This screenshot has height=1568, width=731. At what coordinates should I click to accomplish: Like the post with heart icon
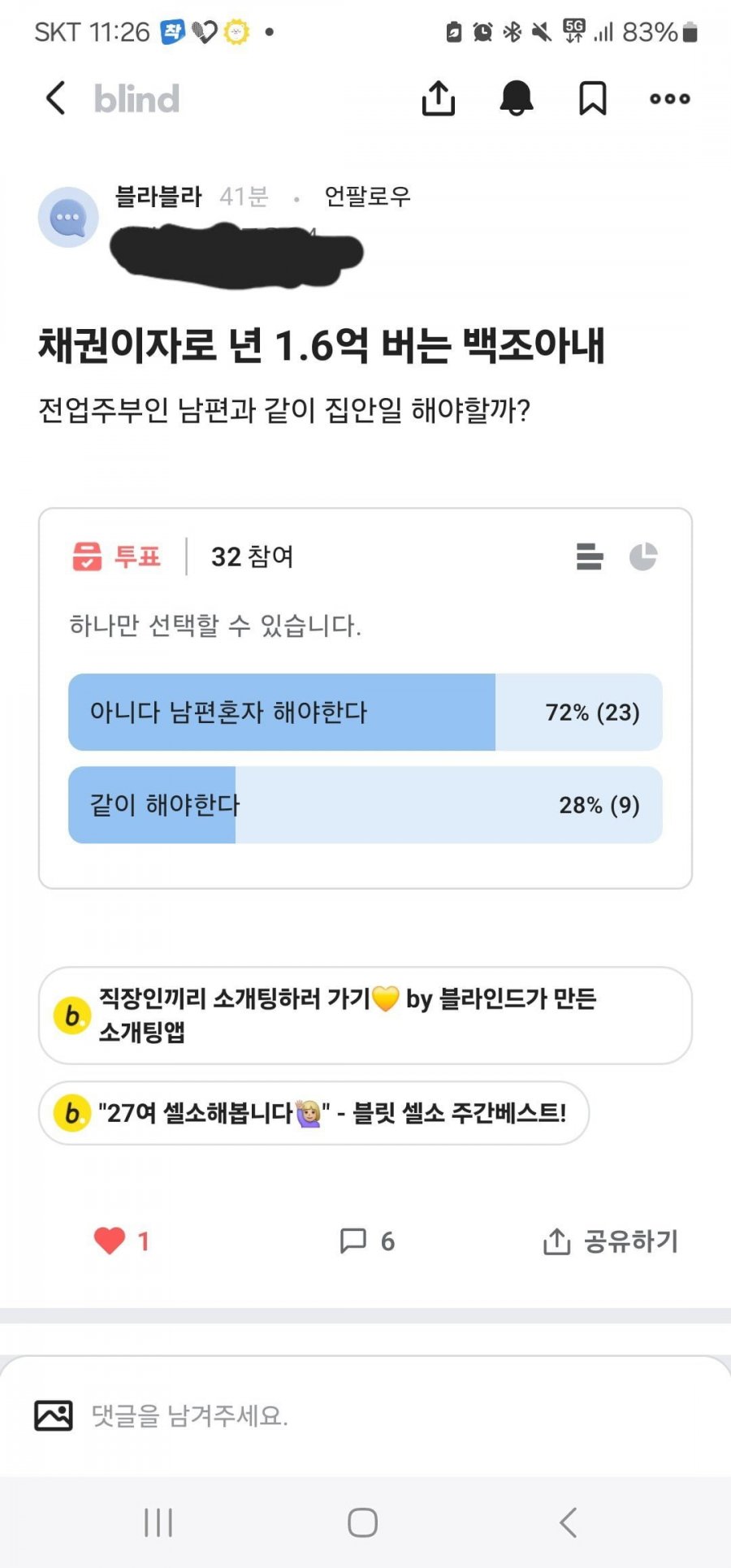[110, 1241]
